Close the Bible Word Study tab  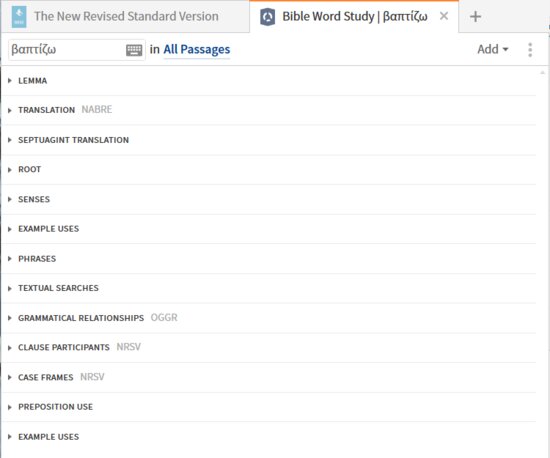(444, 16)
